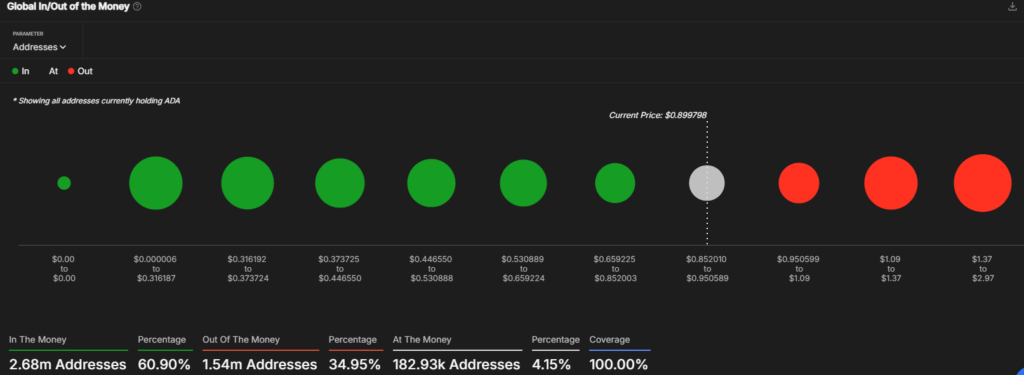This screenshot has height=375, width=1024.
Task: Select the red bubble for $1.37 to $2.97
Action: click(x=982, y=183)
